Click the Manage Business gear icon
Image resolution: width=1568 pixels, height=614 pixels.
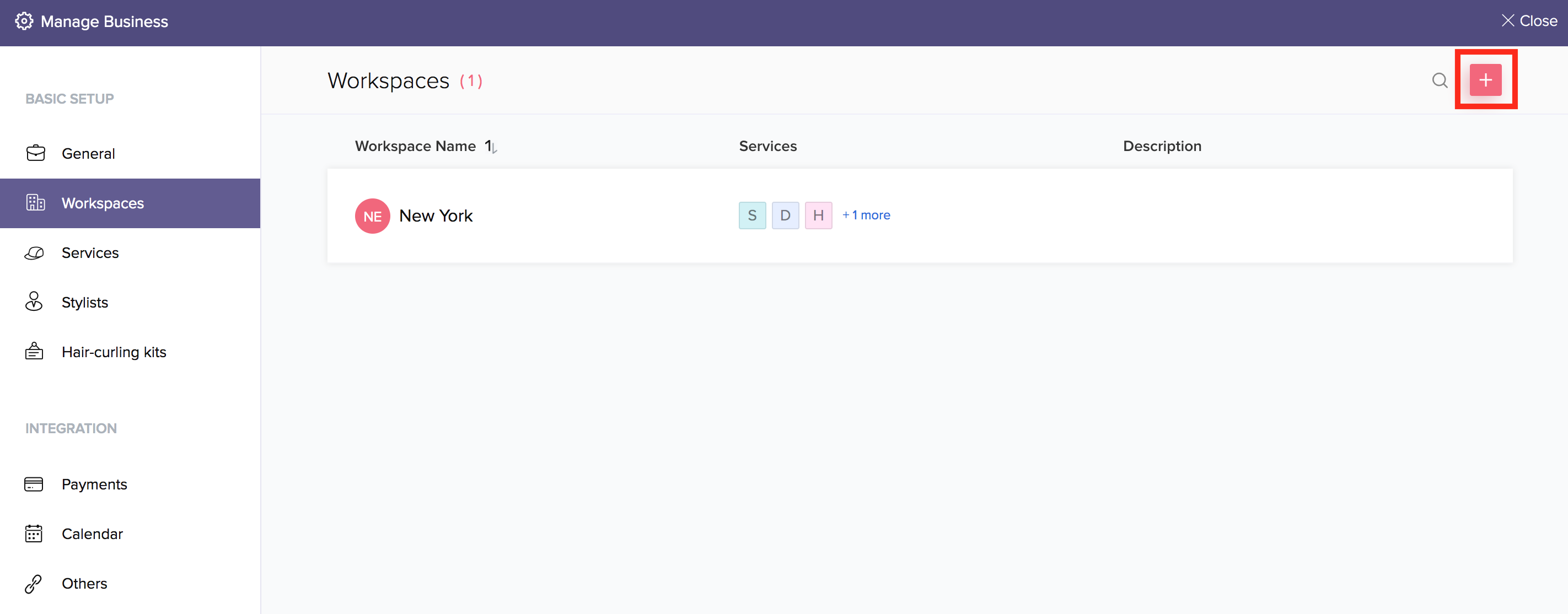tap(24, 21)
